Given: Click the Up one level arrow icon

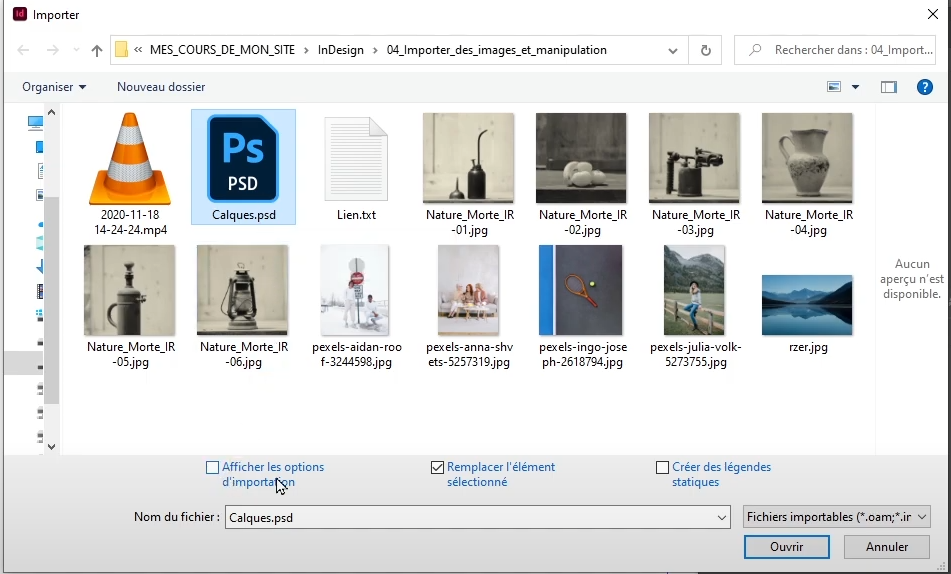Looking at the screenshot, I should coord(97,50).
